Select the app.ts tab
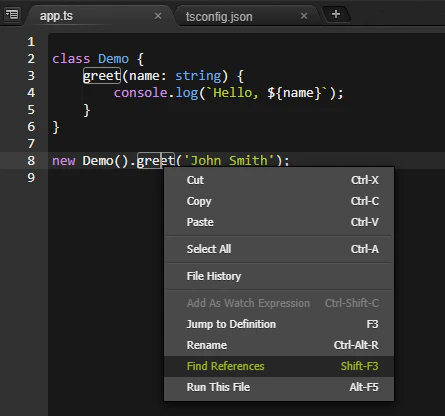 56,16
